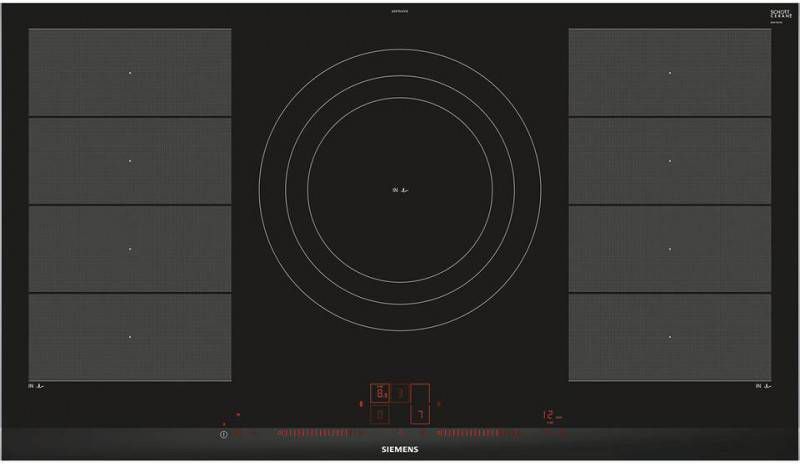The image size is (800, 464).
Task: Tap the Schott Ceran logo in the corner
Action: point(768,15)
